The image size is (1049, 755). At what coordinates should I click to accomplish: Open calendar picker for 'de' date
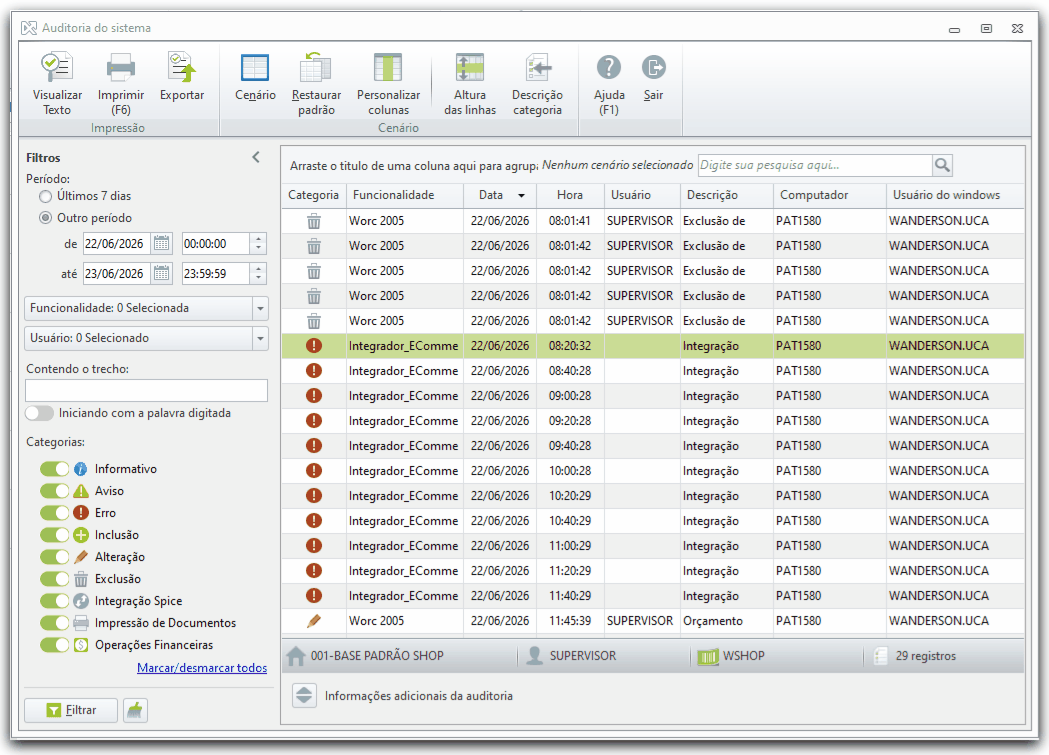[162, 243]
